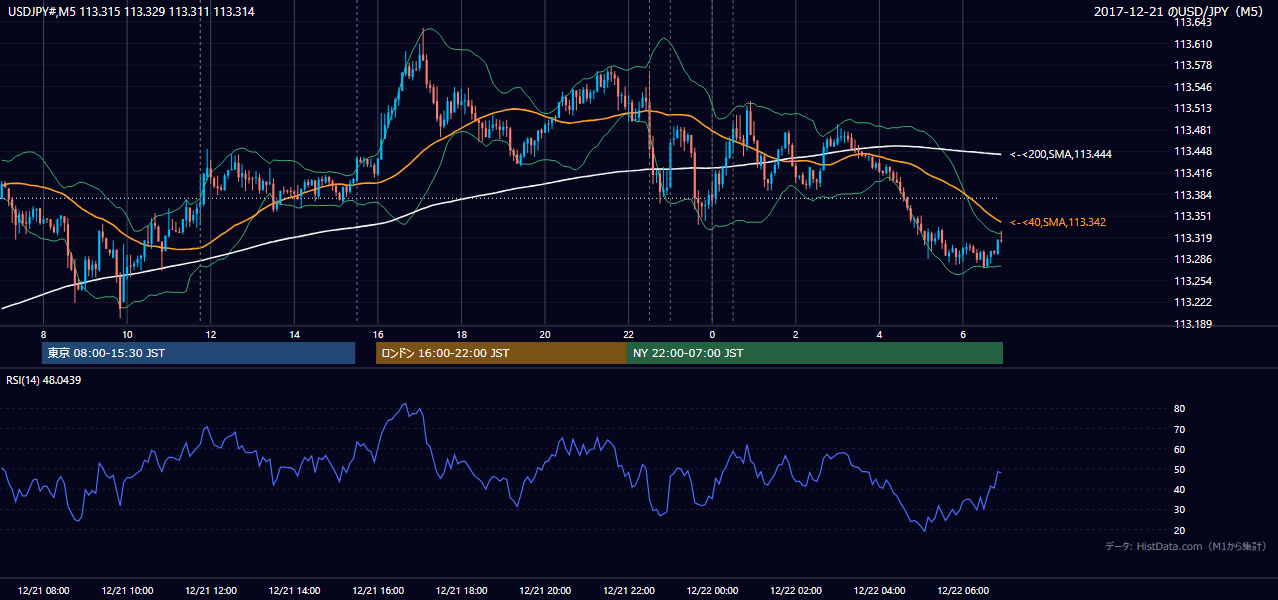
Task: Click the 12/21 20:00 time axis label
Action: [x=546, y=591]
